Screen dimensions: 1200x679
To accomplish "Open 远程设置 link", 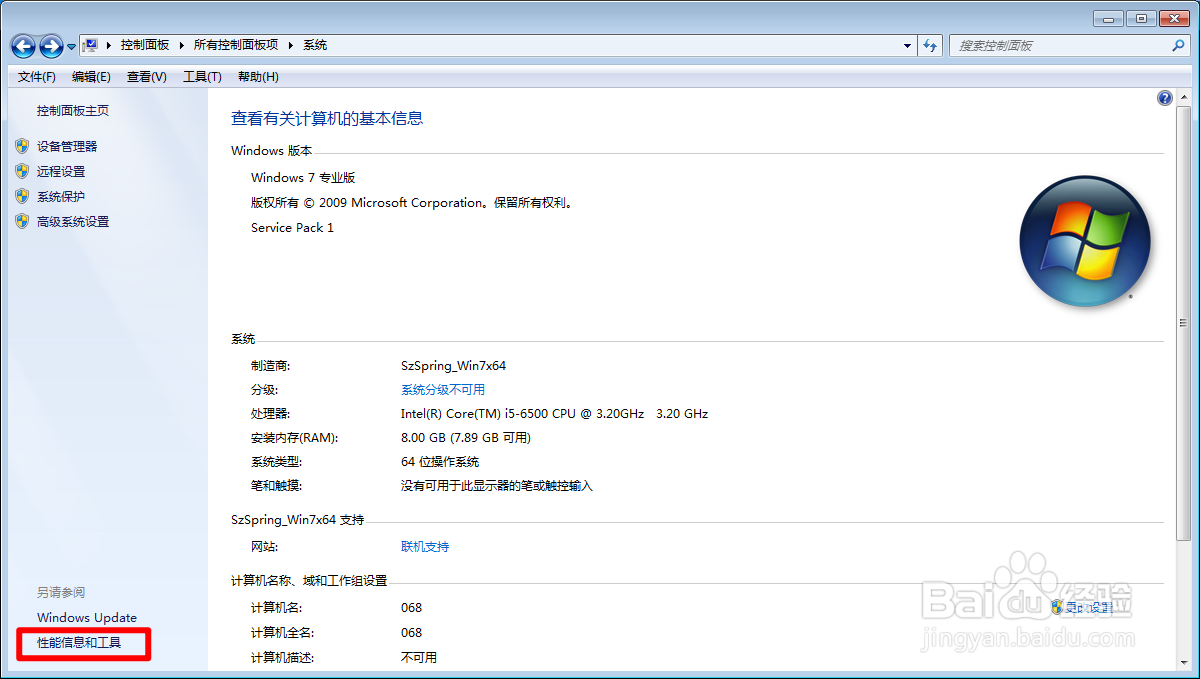I will coord(61,172).
